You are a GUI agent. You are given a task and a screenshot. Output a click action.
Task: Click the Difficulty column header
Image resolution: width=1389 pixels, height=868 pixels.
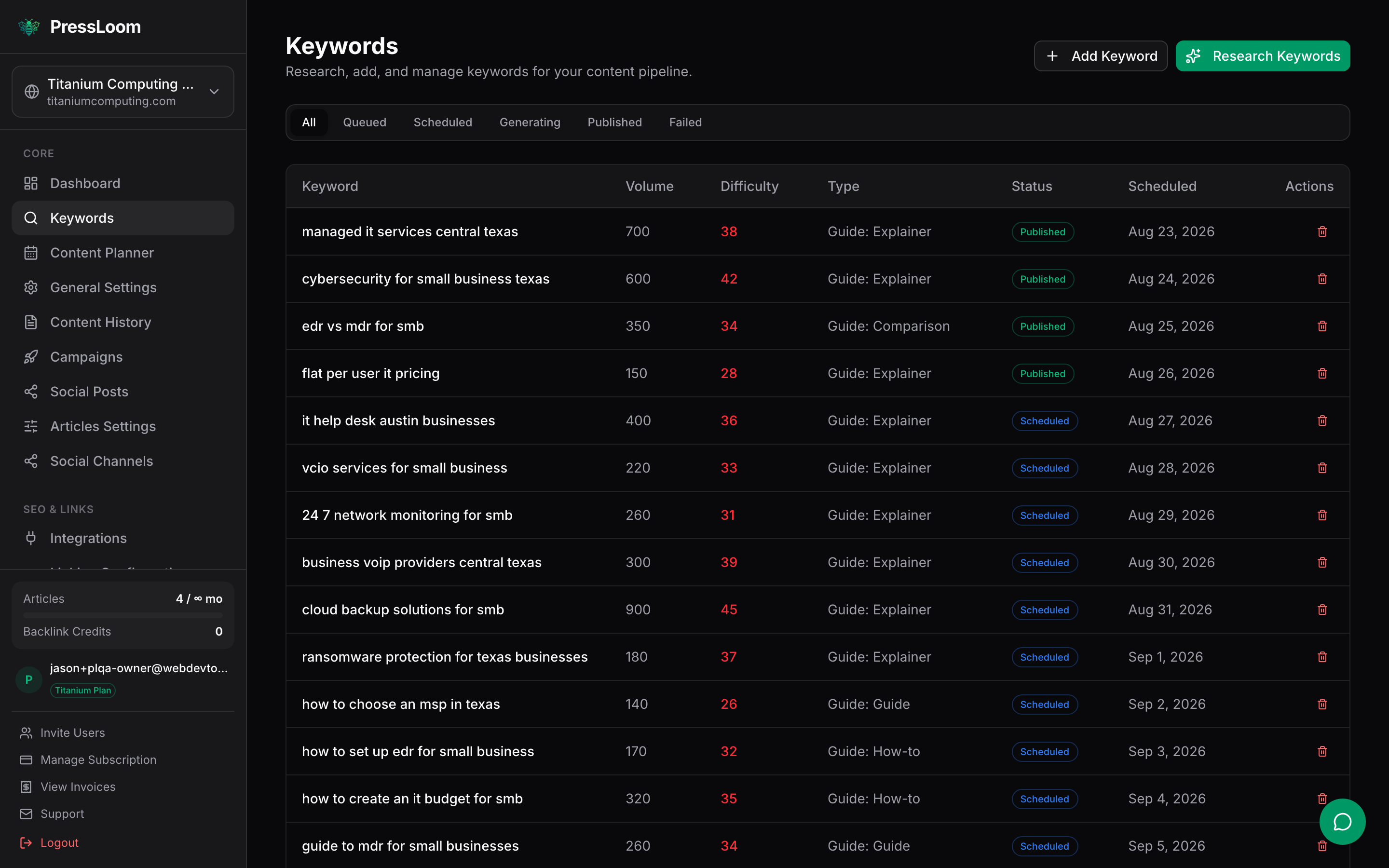pos(749,186)
